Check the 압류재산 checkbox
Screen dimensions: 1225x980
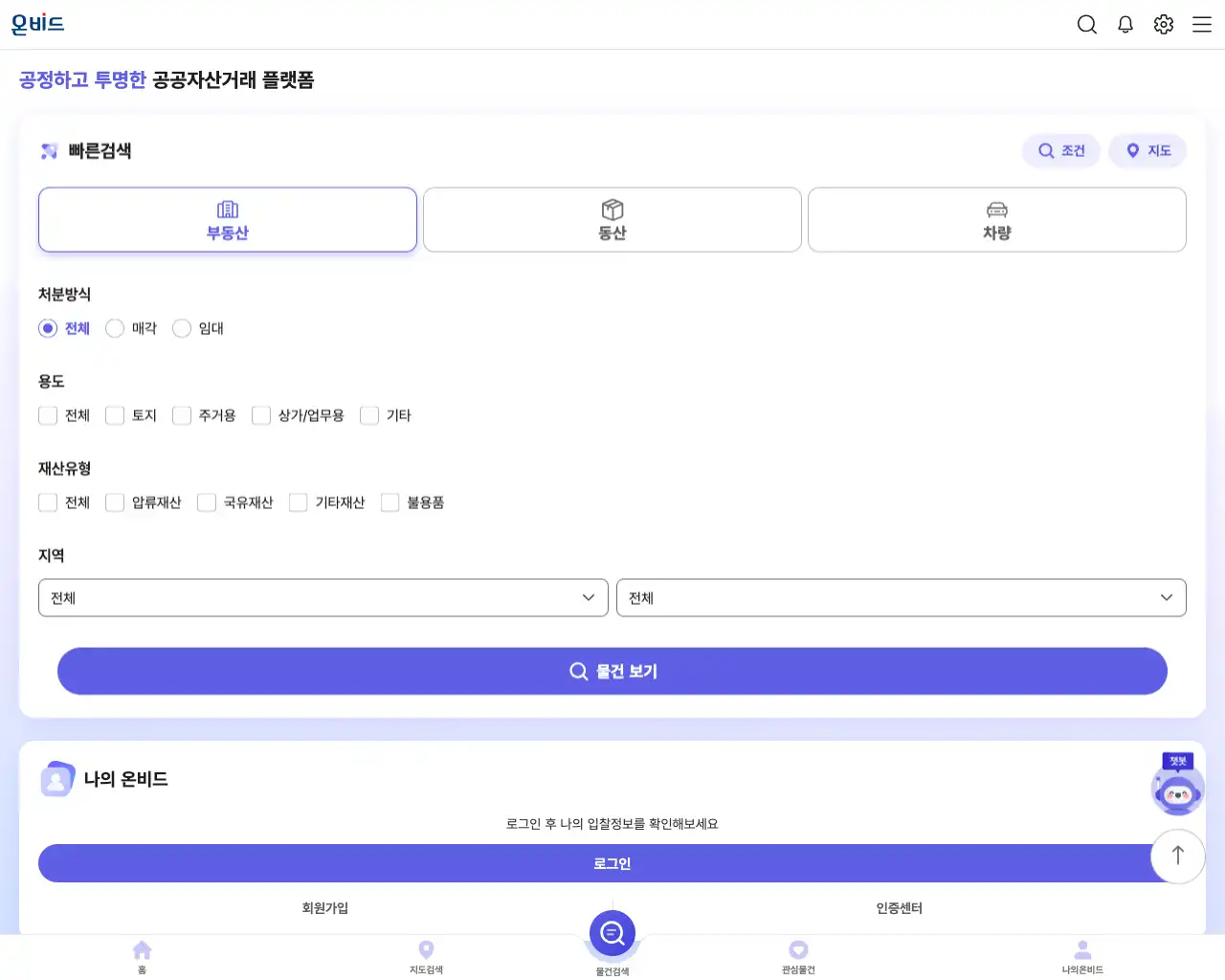click(115, 502)
